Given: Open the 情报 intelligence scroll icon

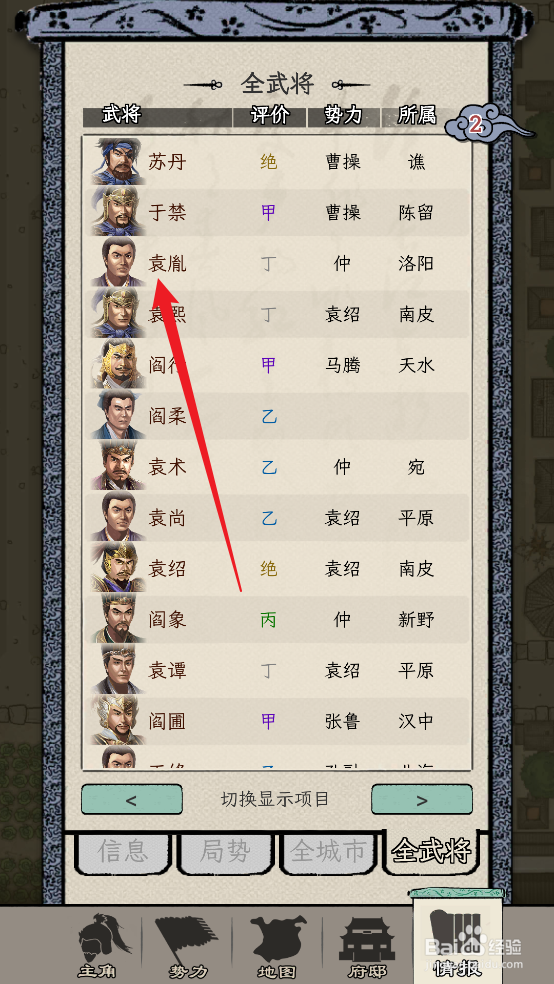Looking at the screenshot, I should click(457, 938).
